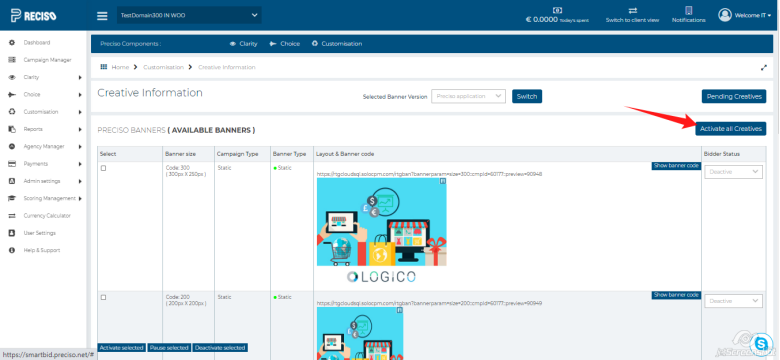Select Campaign Manager in the sidebar
The width and height of the screenshot is (780, 360).
47,60
